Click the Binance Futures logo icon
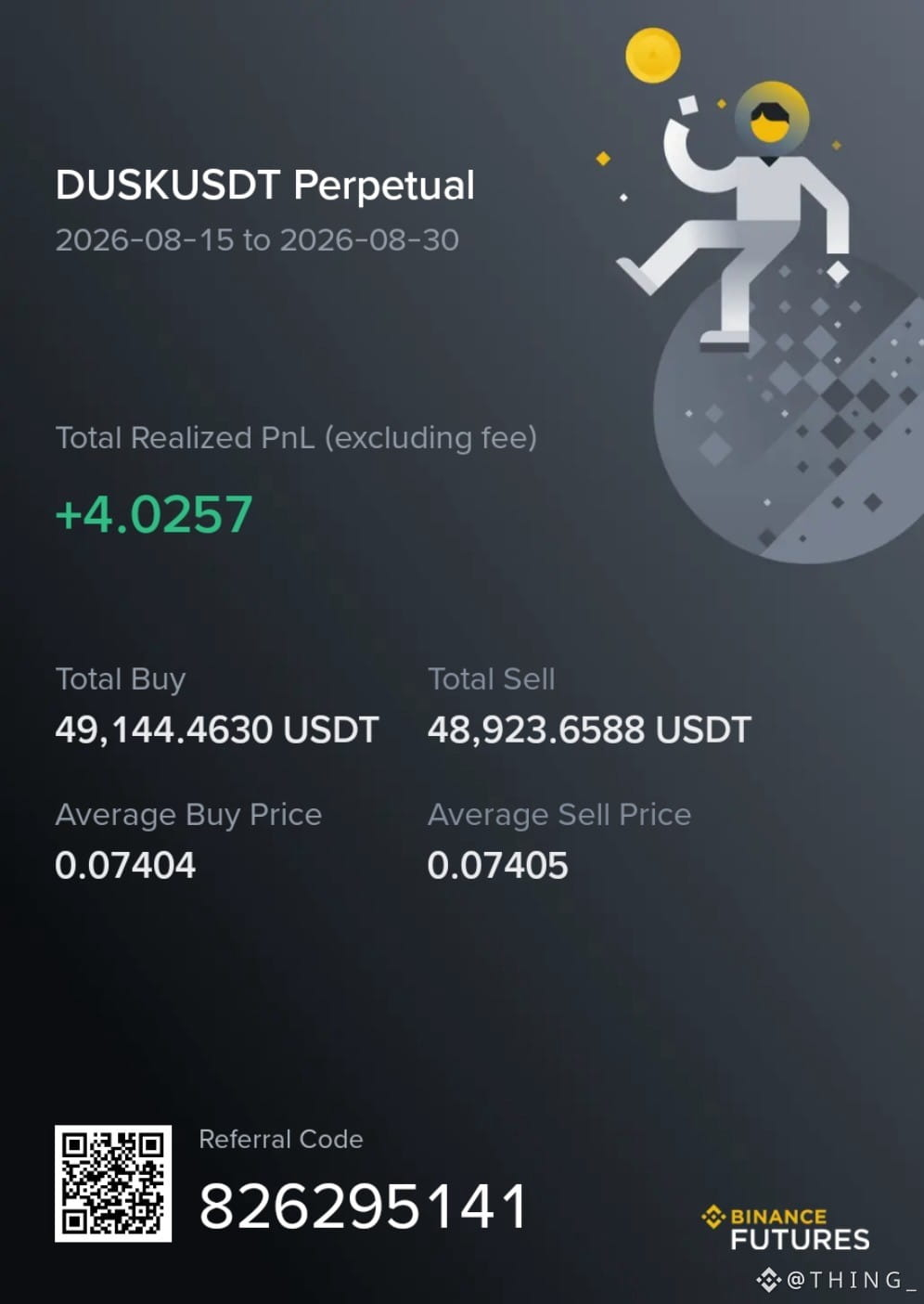 pos(713,1216)
